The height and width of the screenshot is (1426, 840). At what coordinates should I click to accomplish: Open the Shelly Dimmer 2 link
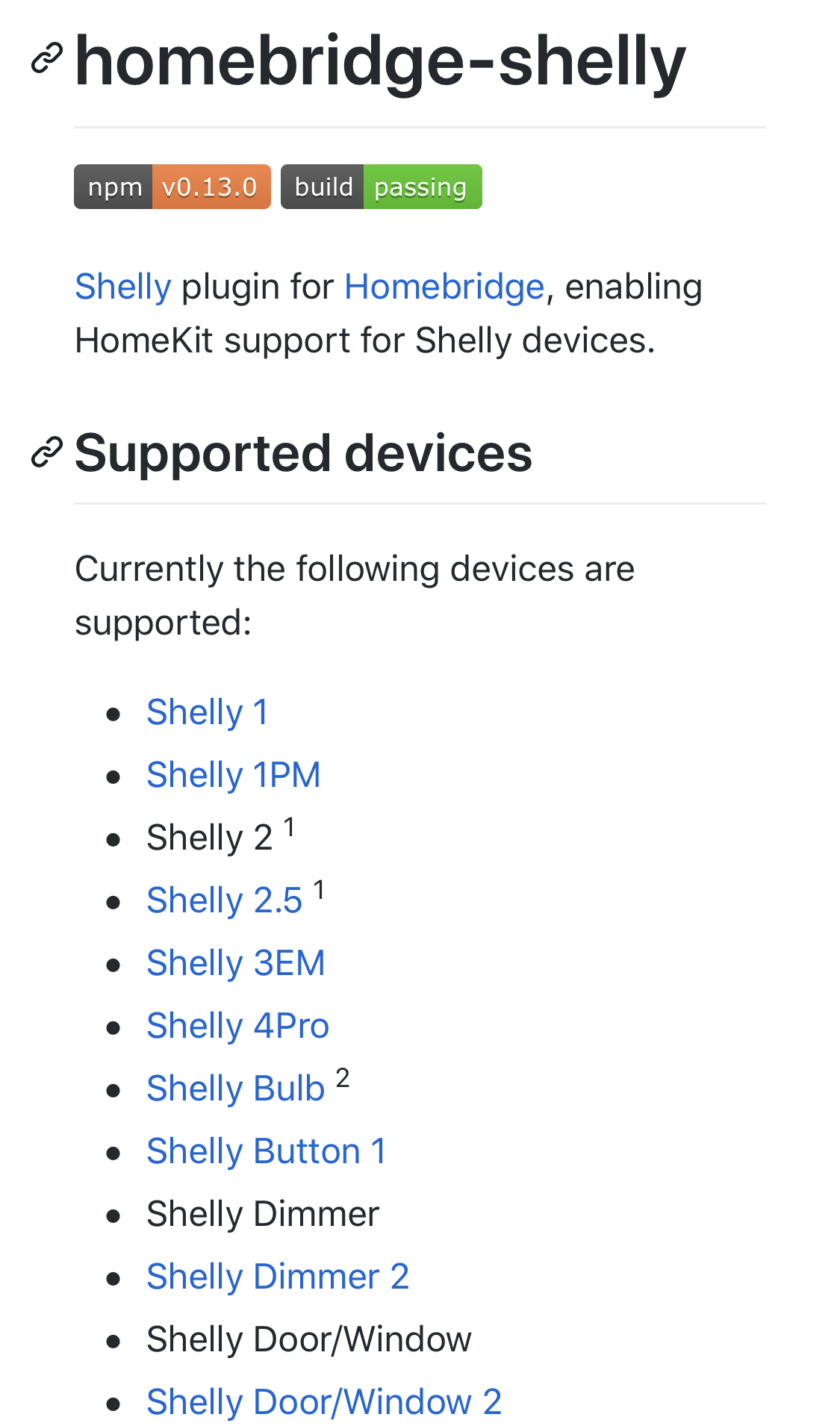pos(277,1277)
